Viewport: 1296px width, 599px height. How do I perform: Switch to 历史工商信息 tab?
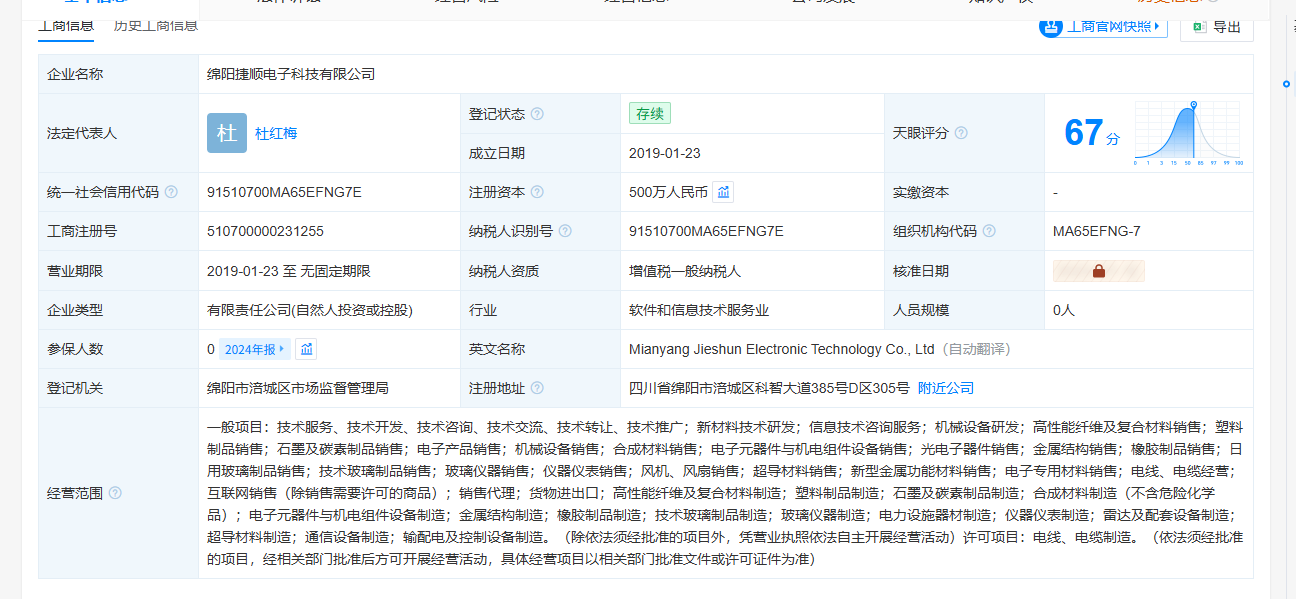[156, 25]
